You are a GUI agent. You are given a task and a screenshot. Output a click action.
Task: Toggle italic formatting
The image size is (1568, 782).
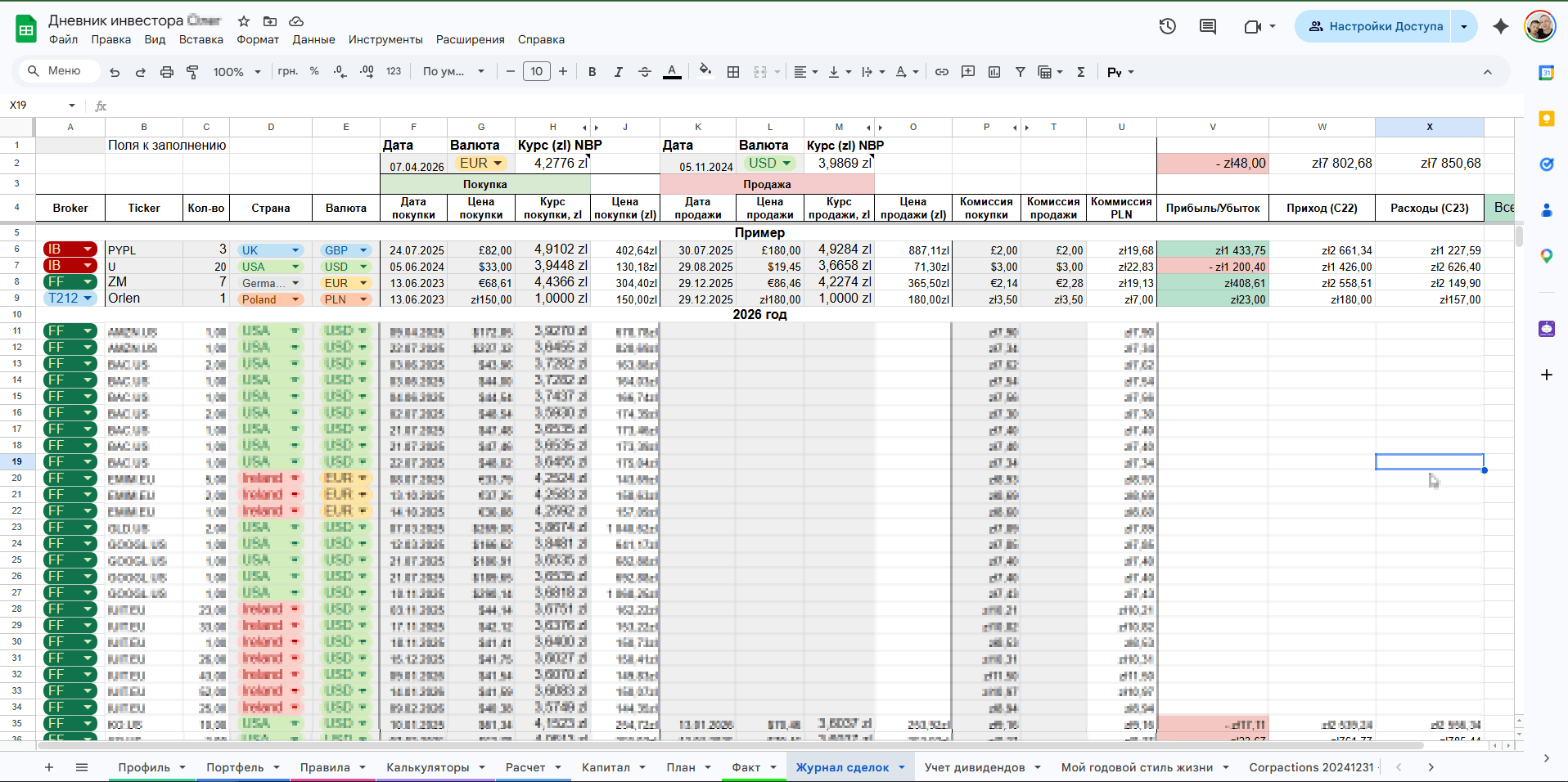pyautogui.click(x=619, y=72)
